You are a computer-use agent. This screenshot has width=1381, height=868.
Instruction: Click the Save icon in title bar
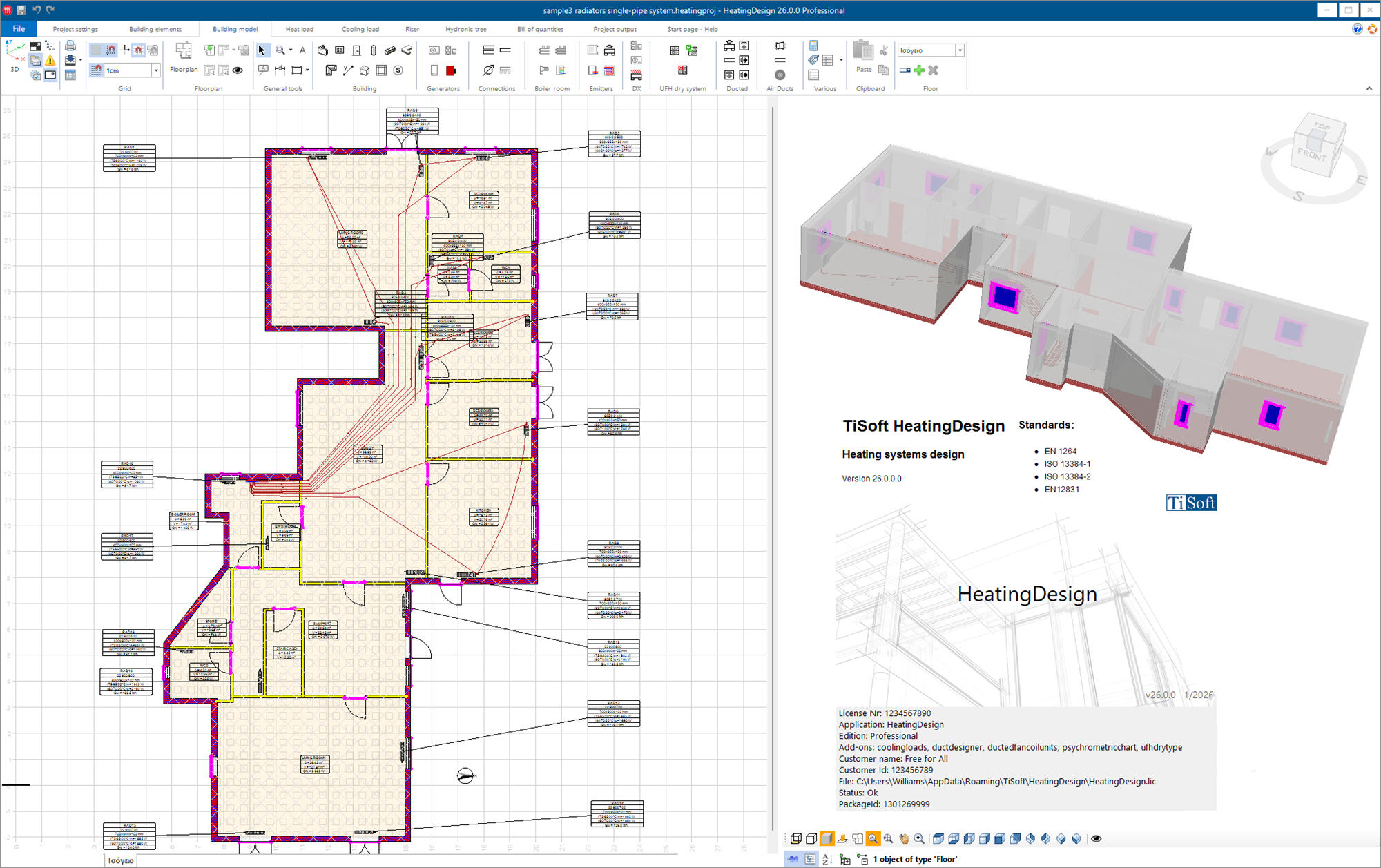point(21,10)
